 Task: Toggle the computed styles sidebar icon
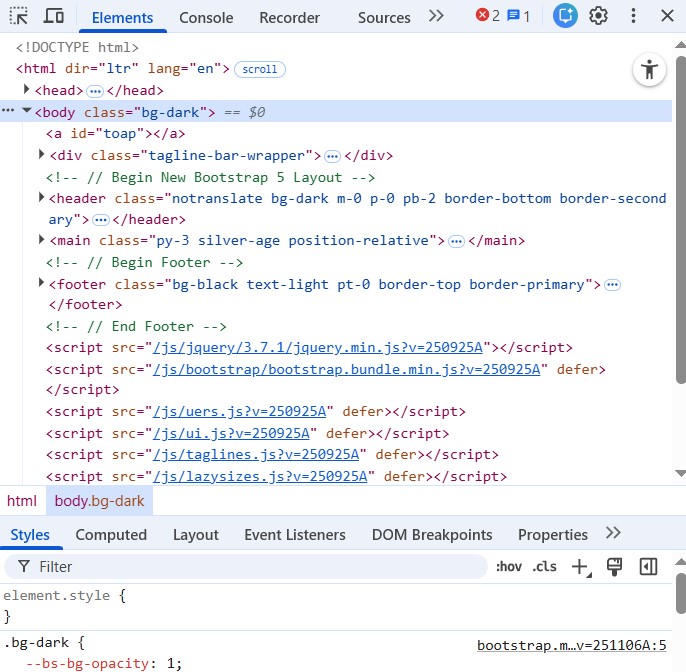click(x=648, y=567)
